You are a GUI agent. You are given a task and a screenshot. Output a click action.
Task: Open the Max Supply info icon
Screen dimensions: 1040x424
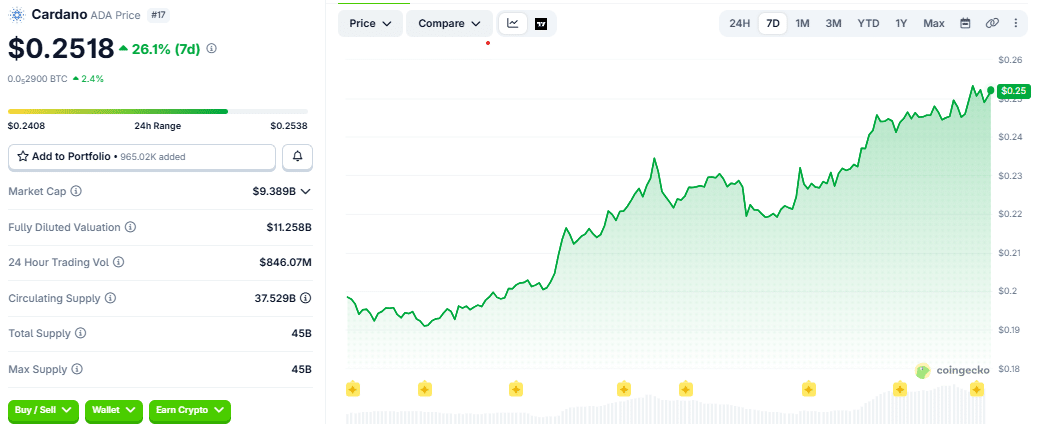(77, 368)
